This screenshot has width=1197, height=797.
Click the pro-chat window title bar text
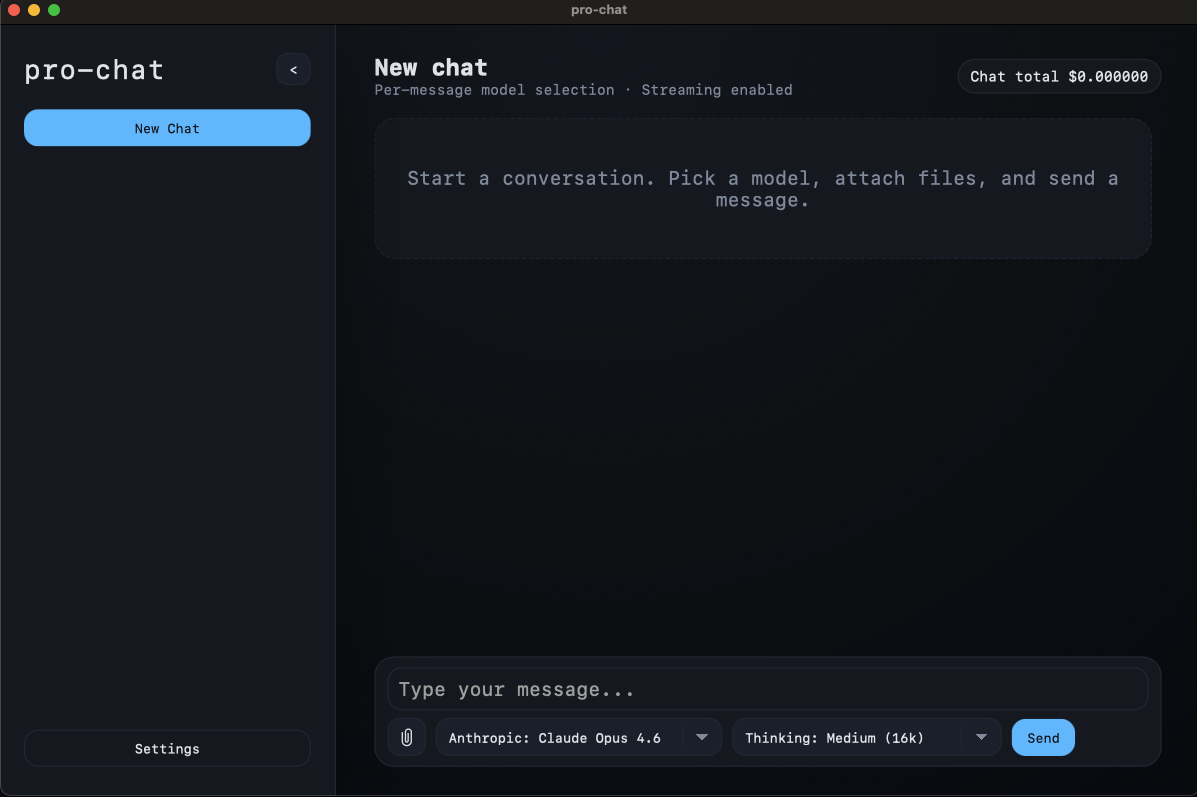tap(599, 10)
